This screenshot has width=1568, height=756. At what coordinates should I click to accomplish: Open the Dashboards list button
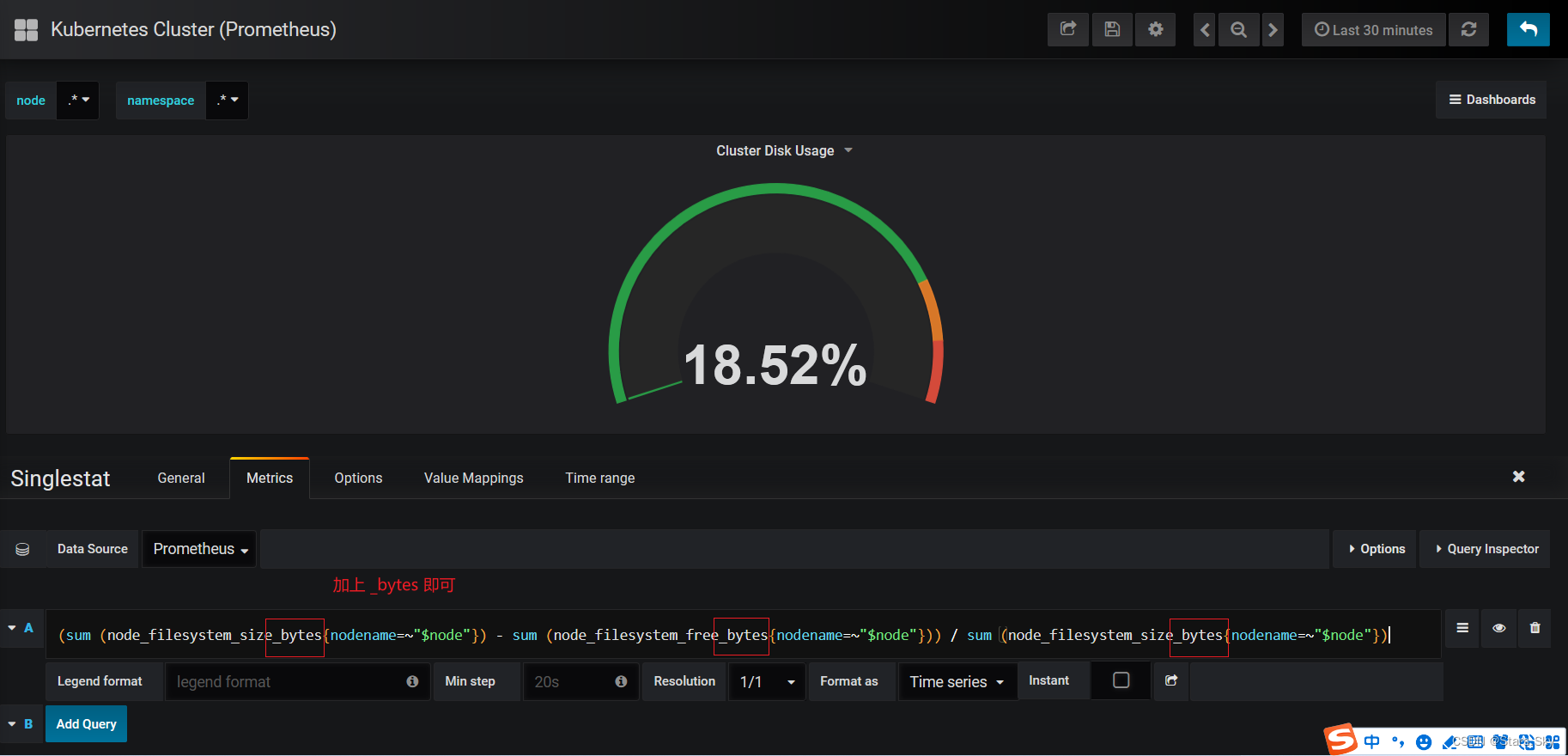pos(1492,100)
